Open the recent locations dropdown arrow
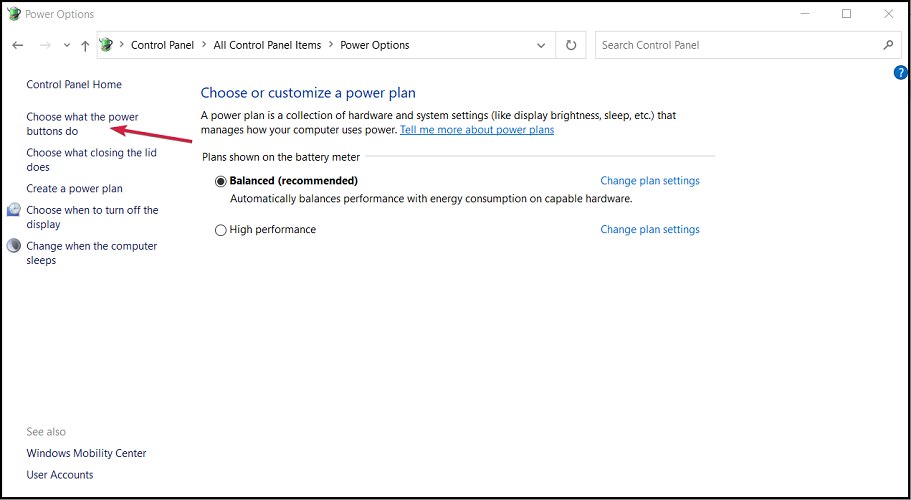This screenshot has height=500, width=911. click(x=67, y=45)
